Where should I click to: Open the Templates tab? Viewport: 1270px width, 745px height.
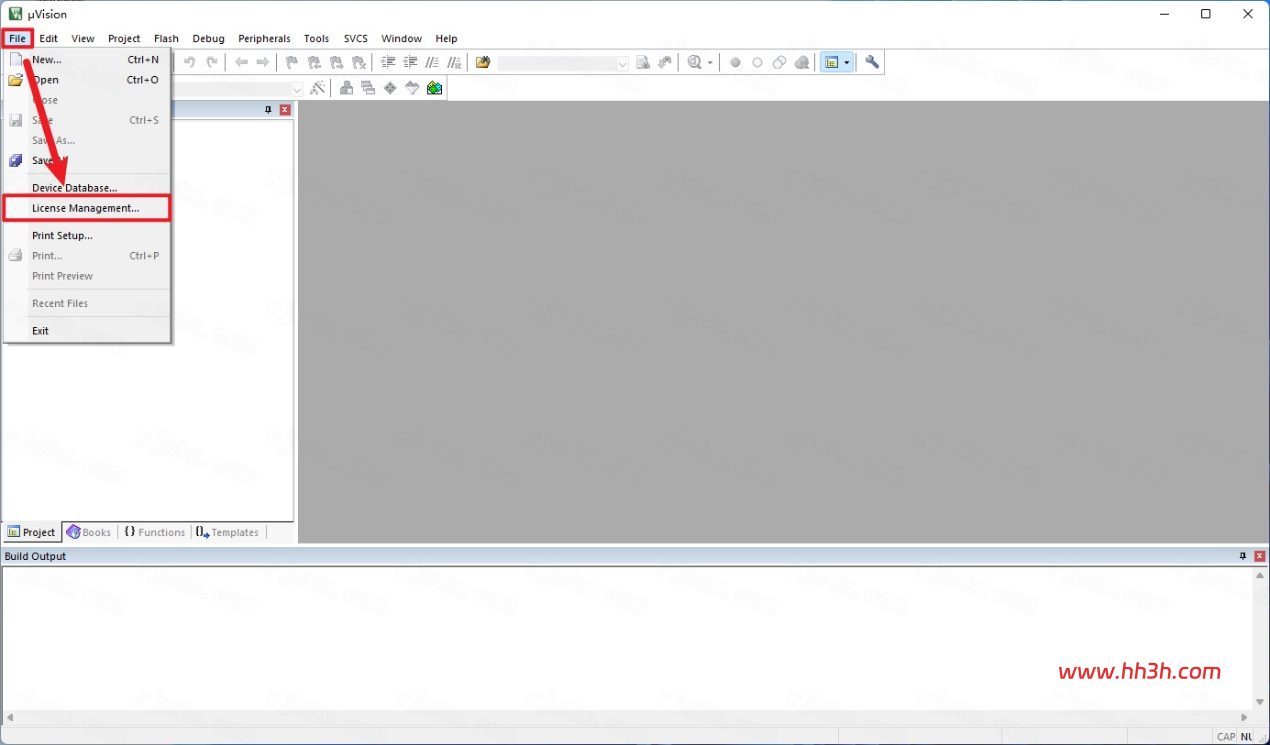pos(227,532)
